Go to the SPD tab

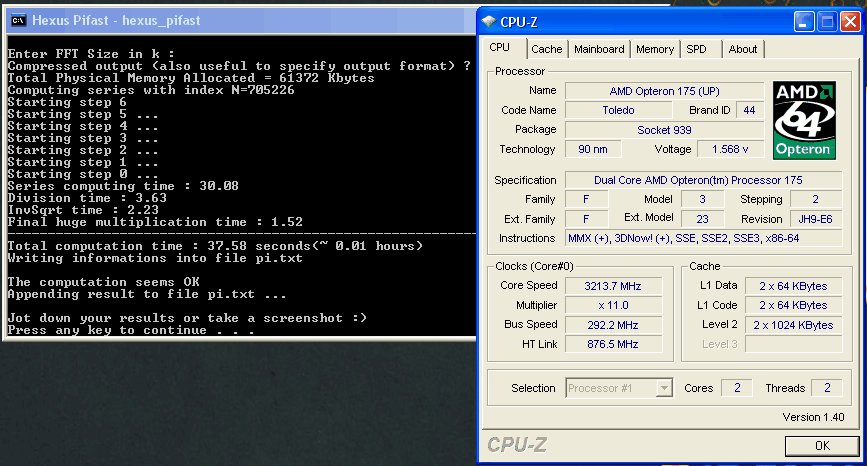tap(697, 49)
